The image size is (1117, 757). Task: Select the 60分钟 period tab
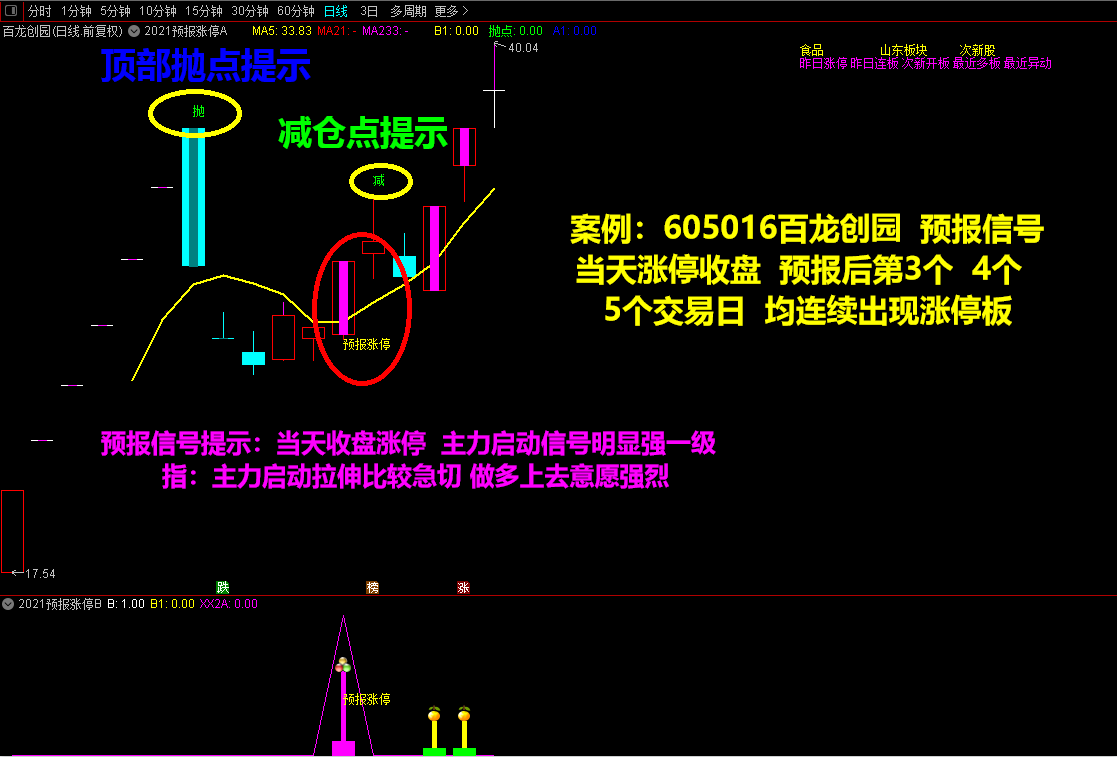[295, 11]
